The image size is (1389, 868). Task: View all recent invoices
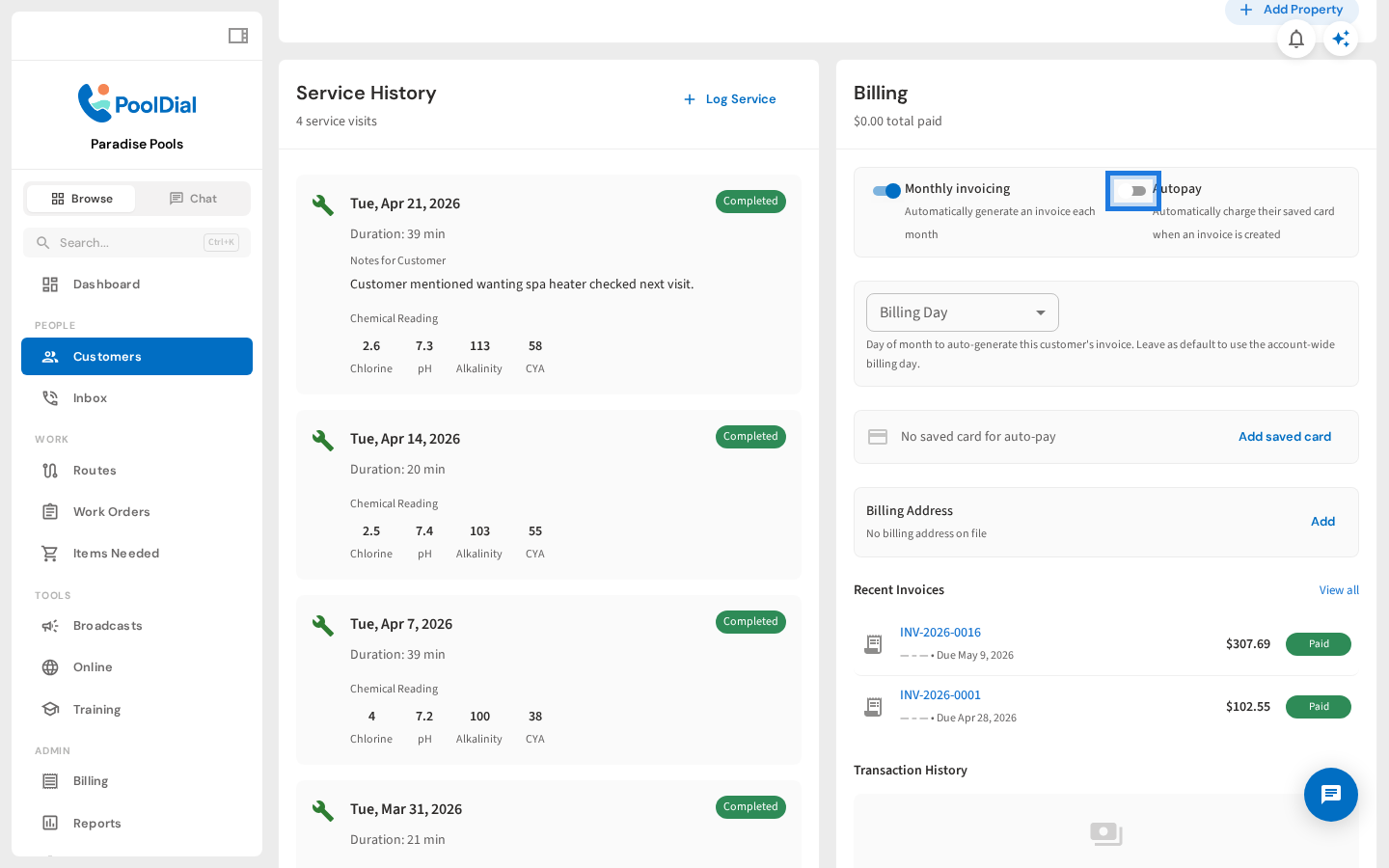pos(1339,590)
